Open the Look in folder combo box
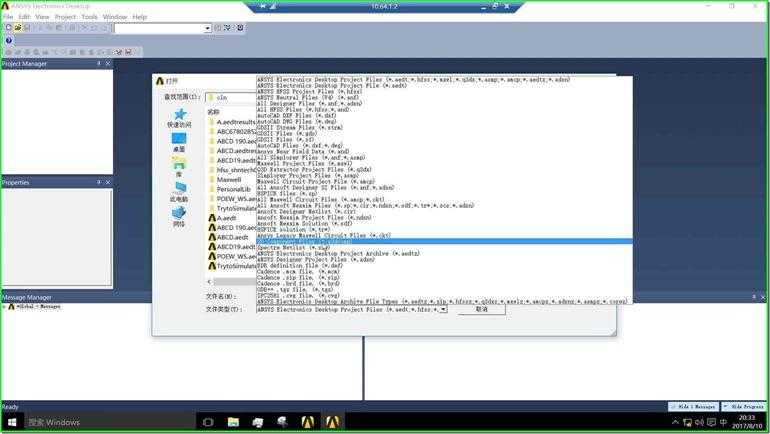Viewport: 770px width, 434px height. (x=231, y=97)
